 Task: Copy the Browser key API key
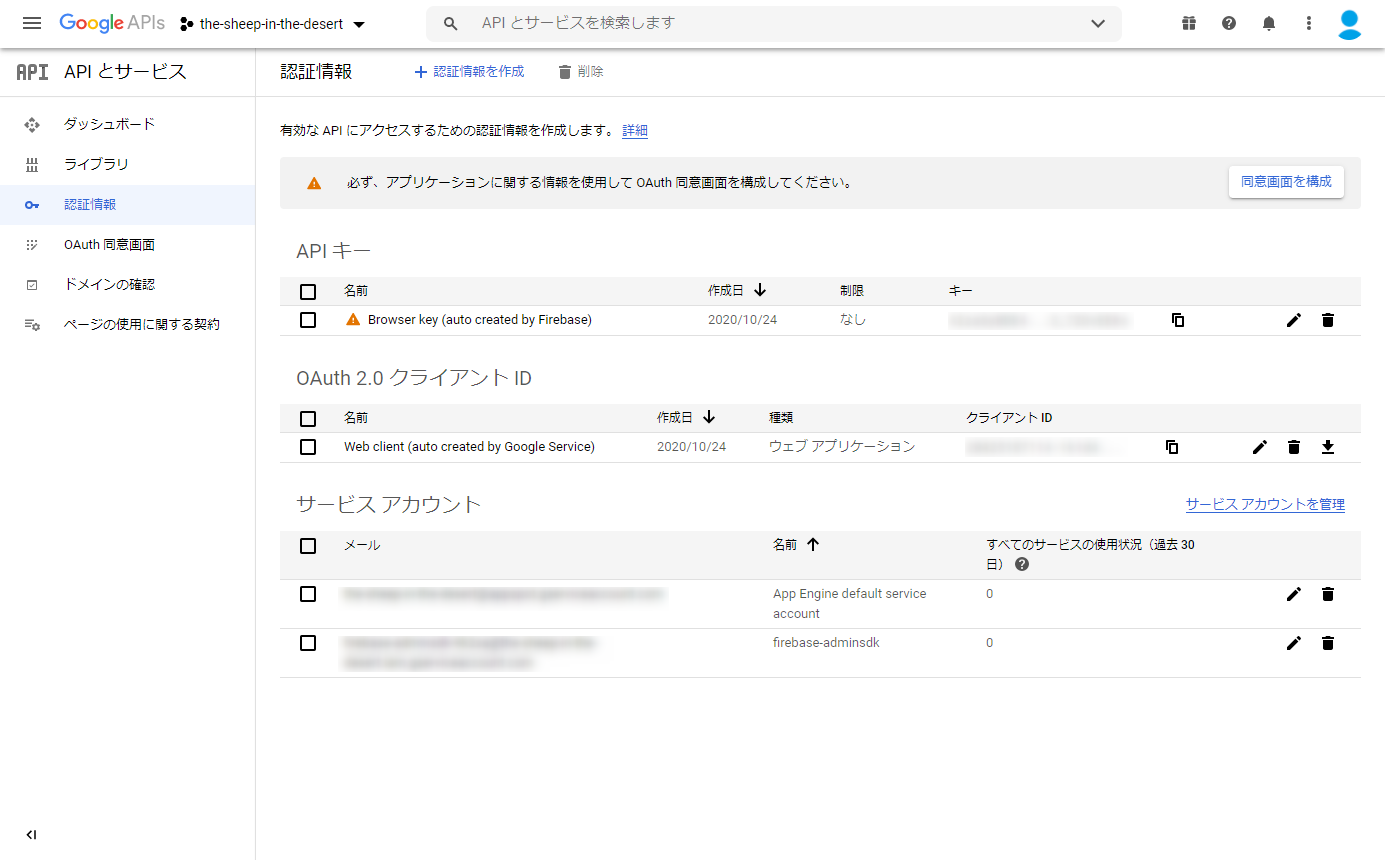tap(1177, 319)
